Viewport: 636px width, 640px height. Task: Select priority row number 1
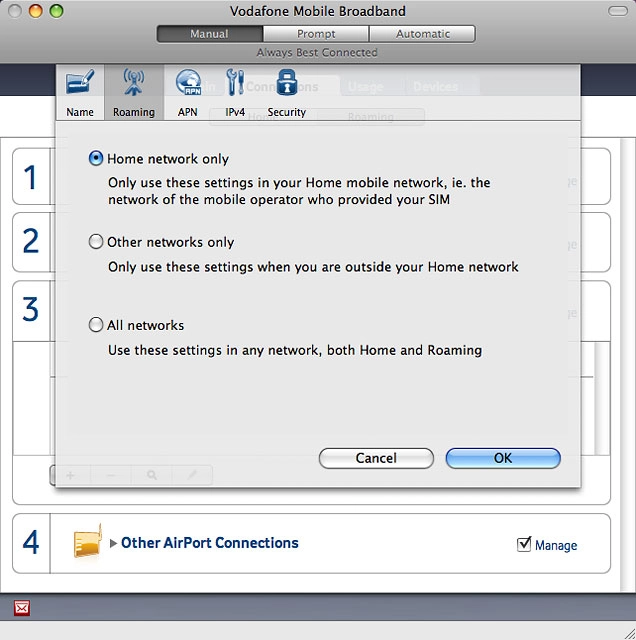click(x=31, y=177)
